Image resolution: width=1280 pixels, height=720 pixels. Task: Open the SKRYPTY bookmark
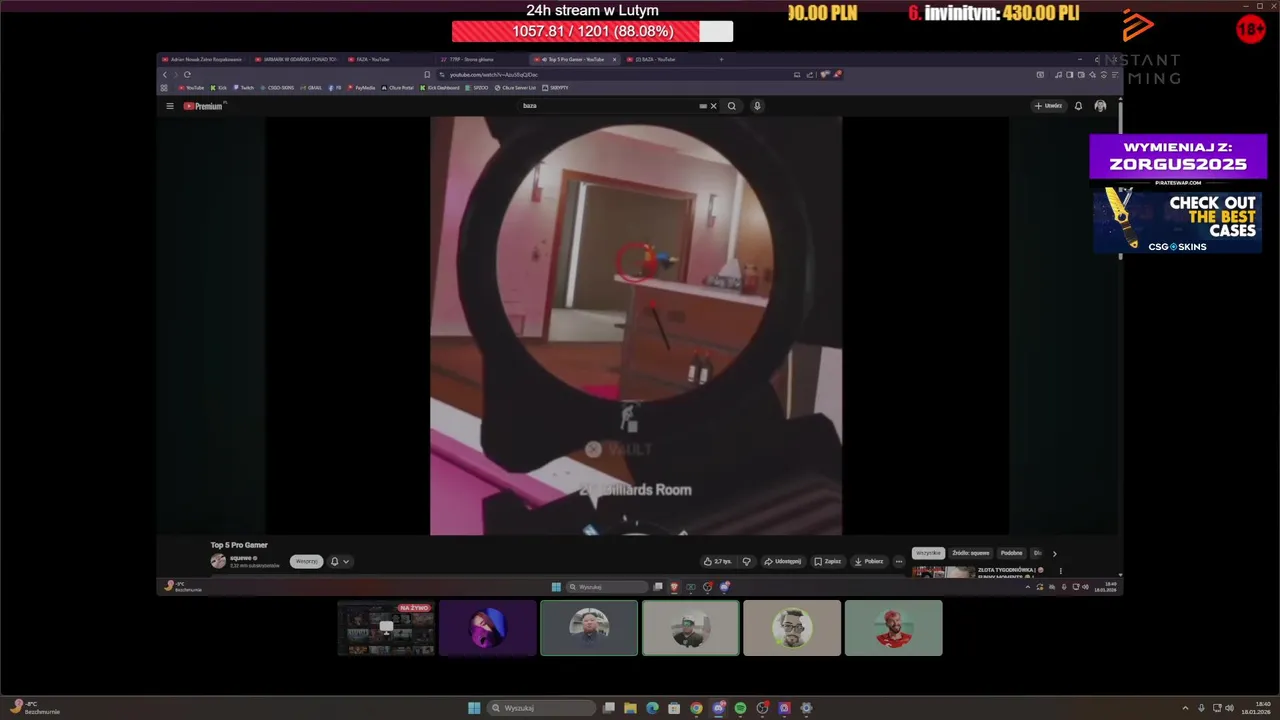click(x=556, y=88)
